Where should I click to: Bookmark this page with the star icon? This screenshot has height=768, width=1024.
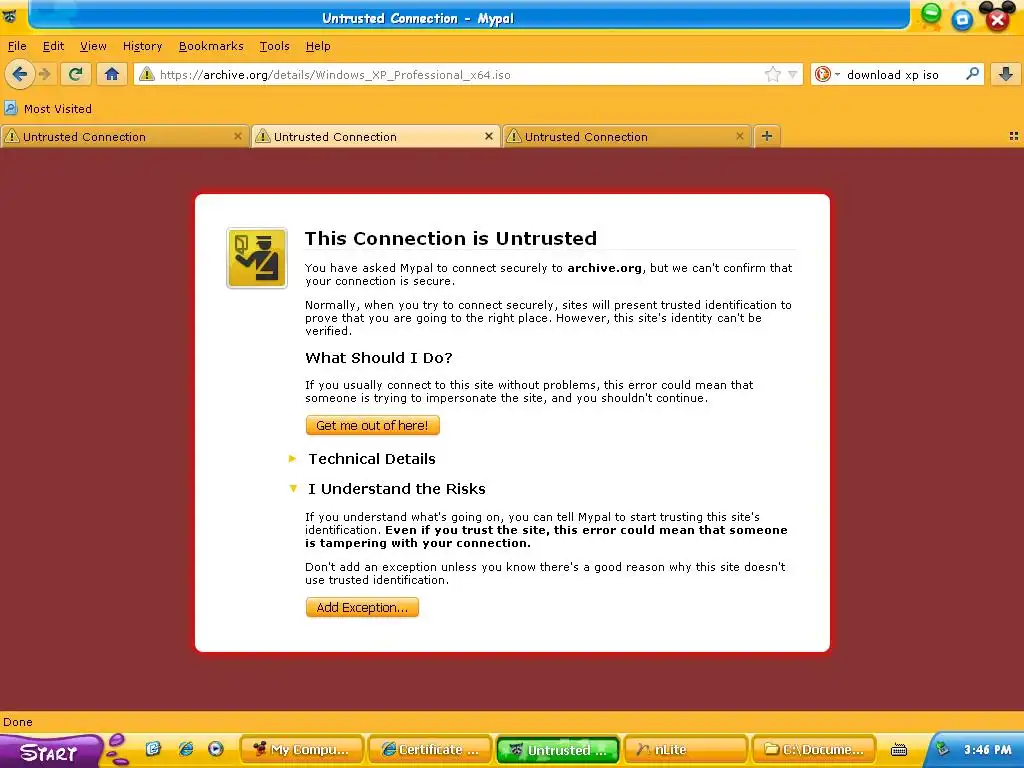click(773, 74)
